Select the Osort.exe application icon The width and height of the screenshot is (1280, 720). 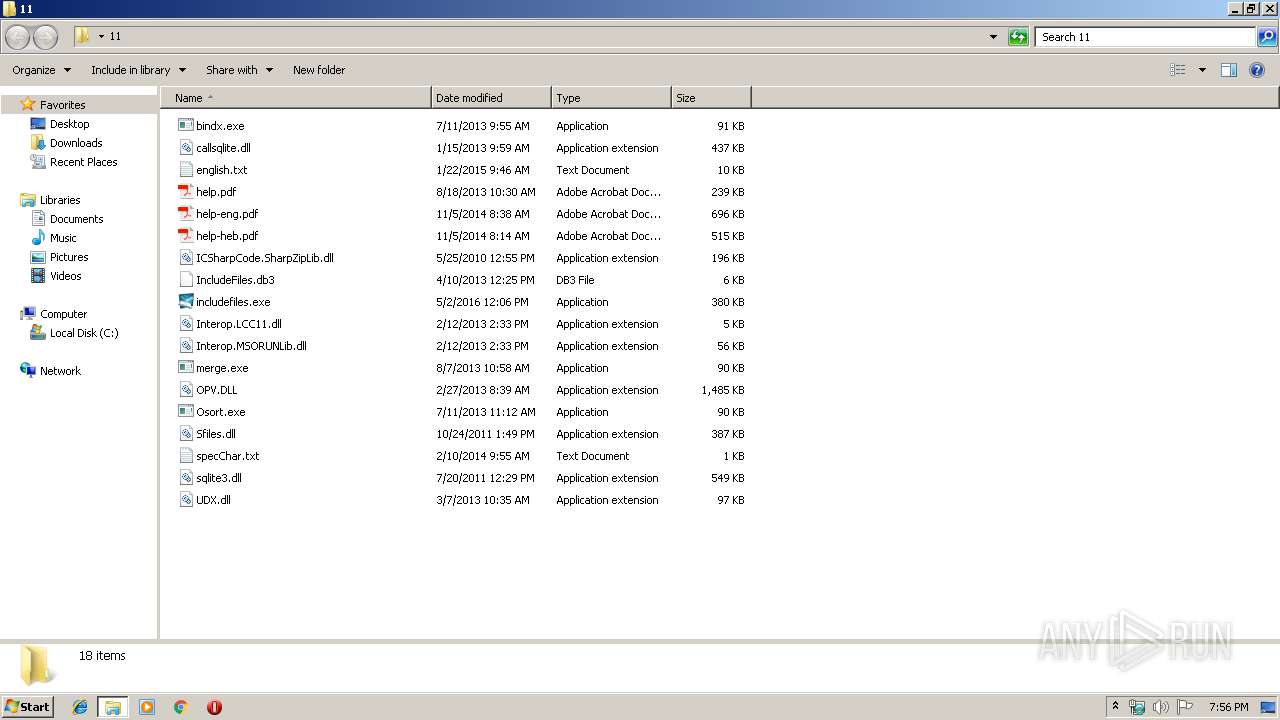(x=185, y=412)
